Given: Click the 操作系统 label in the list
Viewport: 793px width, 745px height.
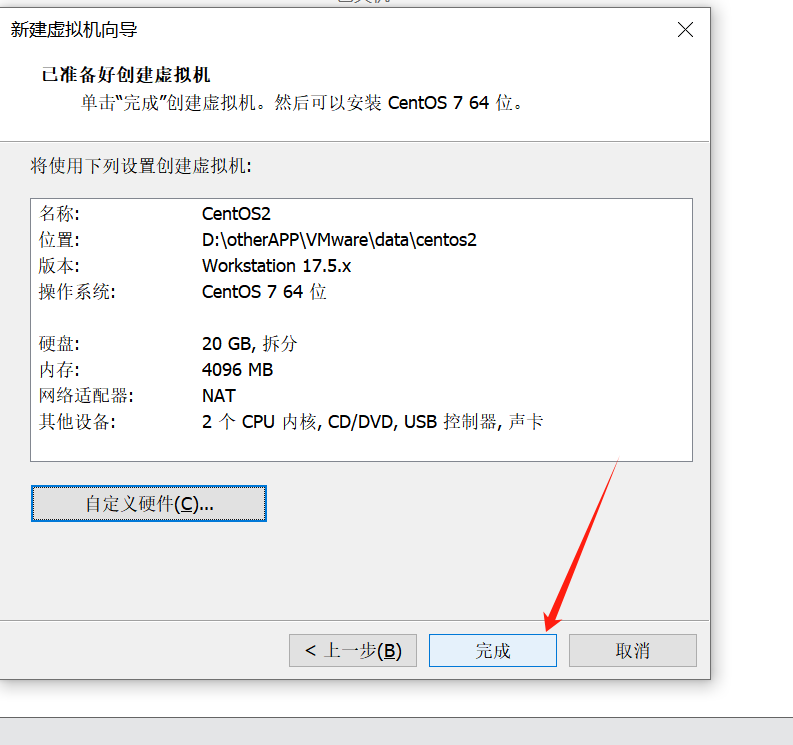Looking at the screenshot, I should 77,292.
